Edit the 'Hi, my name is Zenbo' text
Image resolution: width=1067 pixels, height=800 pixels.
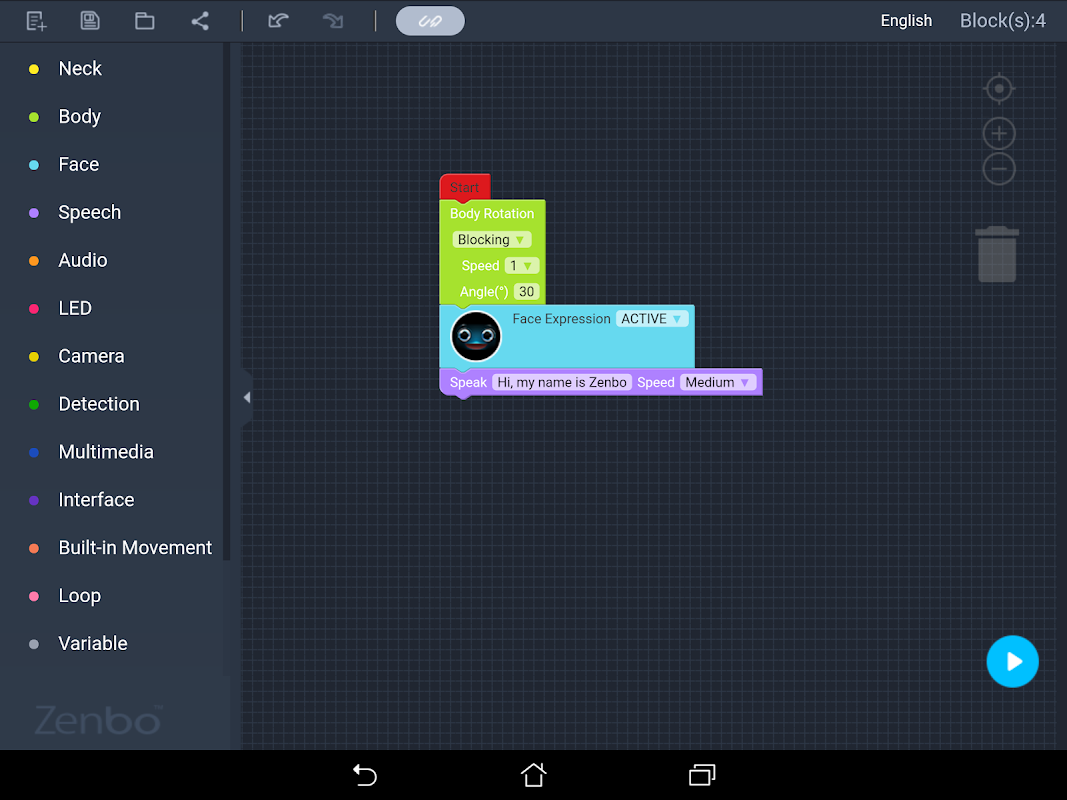561,382
